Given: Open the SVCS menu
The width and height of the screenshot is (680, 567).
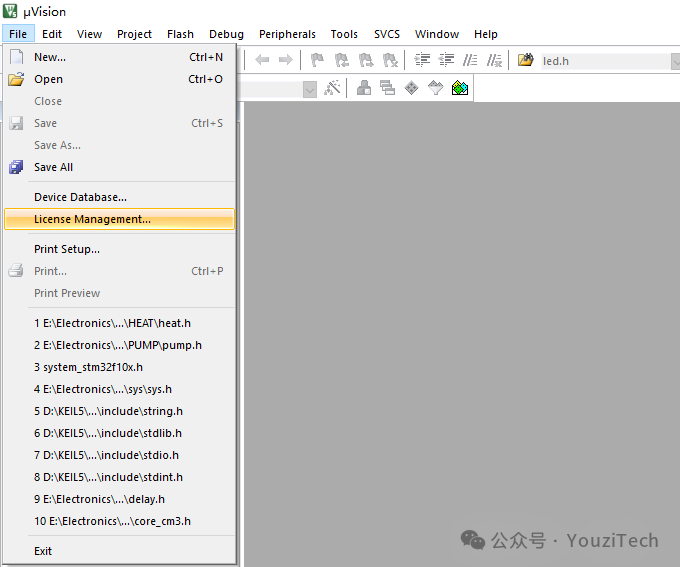Looking at the screenshot, I should pyautogui.click(x=387, y=34).
